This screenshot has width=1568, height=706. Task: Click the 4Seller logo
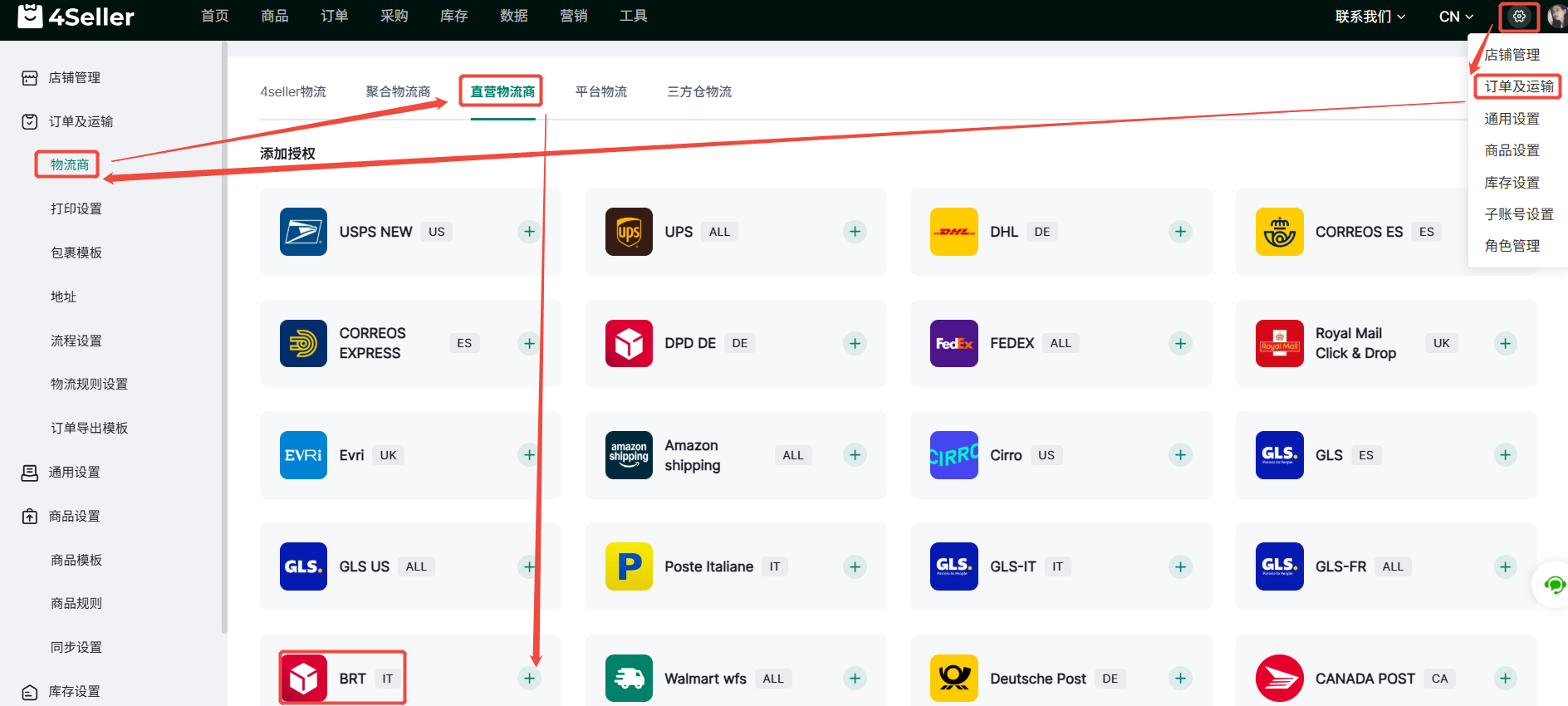(76, 16)
